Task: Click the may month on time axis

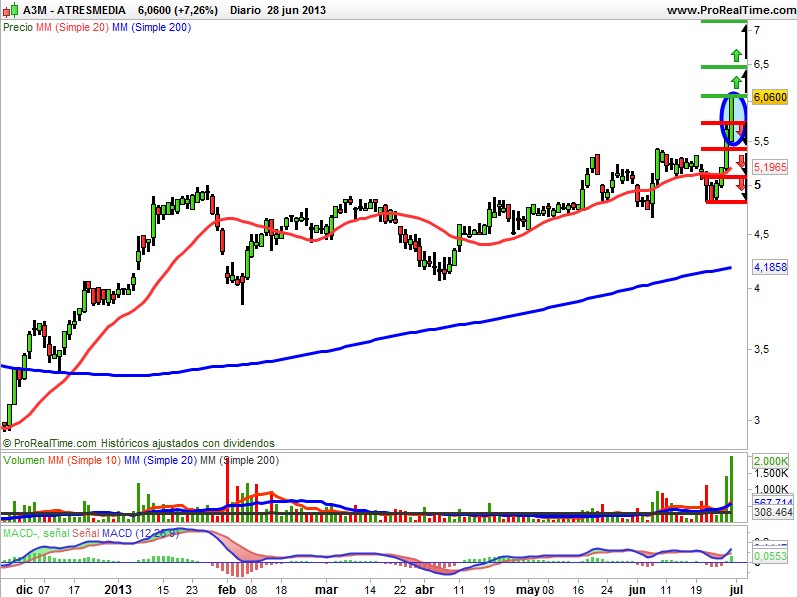Action: click(x=527, y=590)
